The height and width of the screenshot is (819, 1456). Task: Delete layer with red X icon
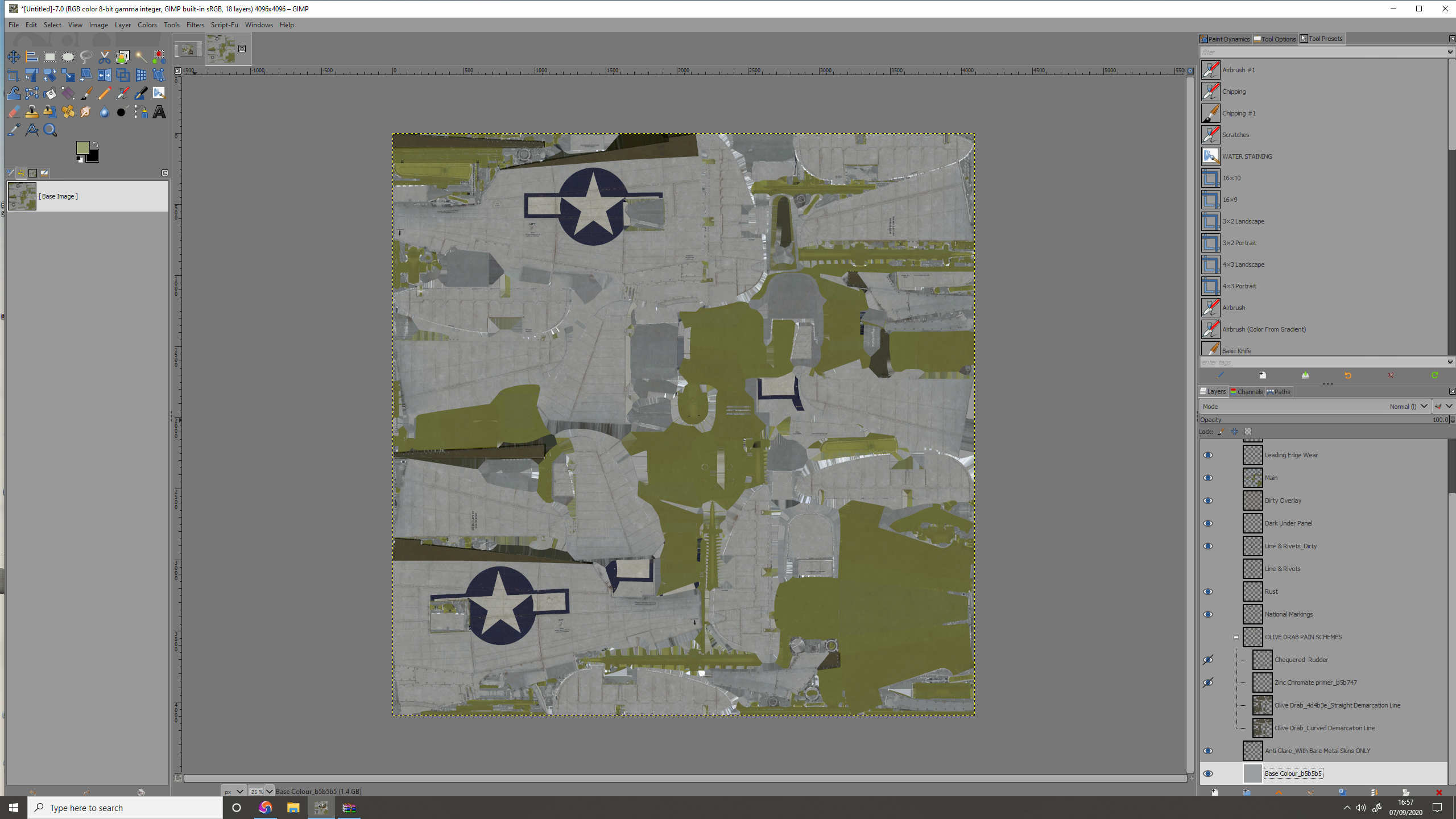tap(1438, 792)
